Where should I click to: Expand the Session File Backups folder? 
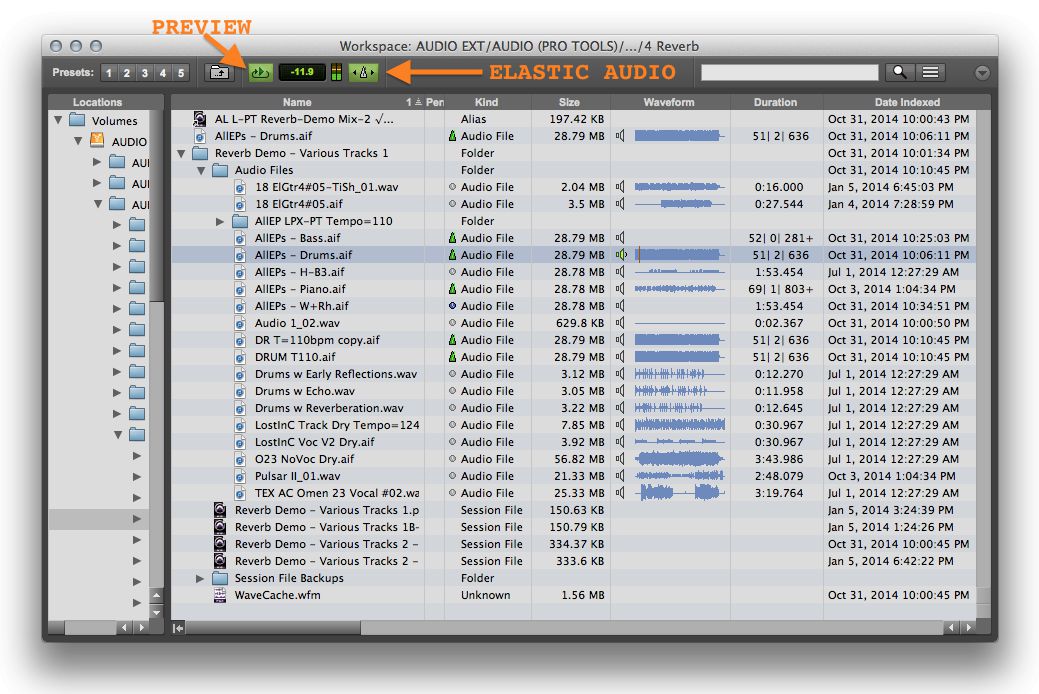tap(200, 578)
